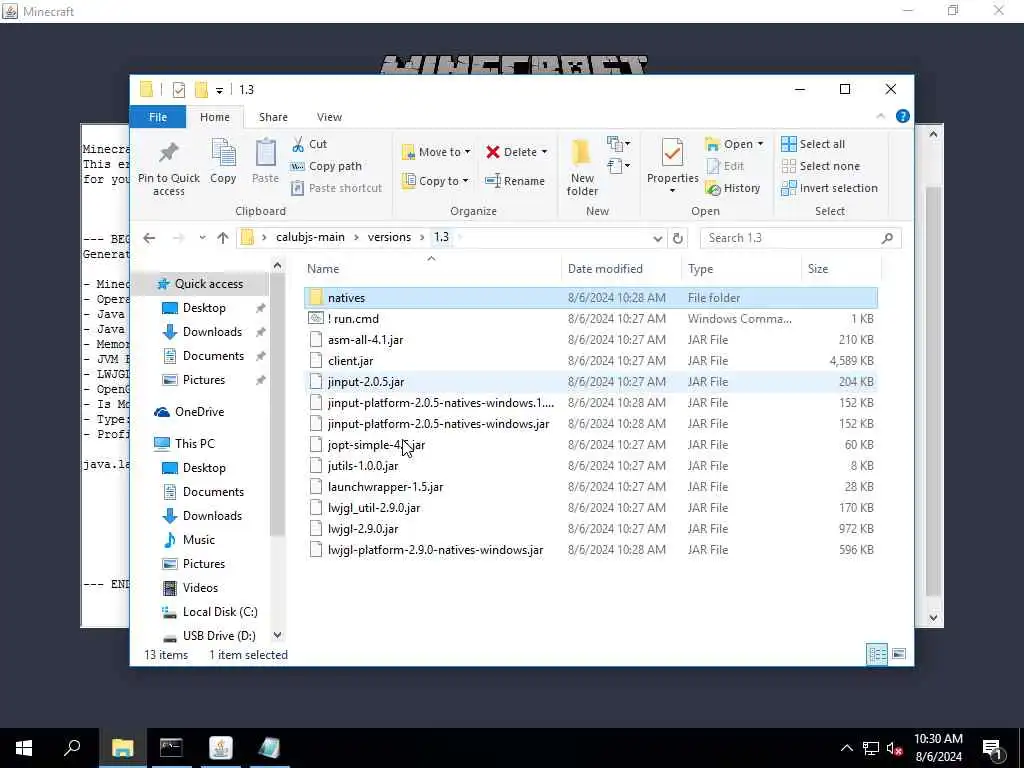Click versions in the address path
This screenshot has height=768, width=1024.
point(389,237)
